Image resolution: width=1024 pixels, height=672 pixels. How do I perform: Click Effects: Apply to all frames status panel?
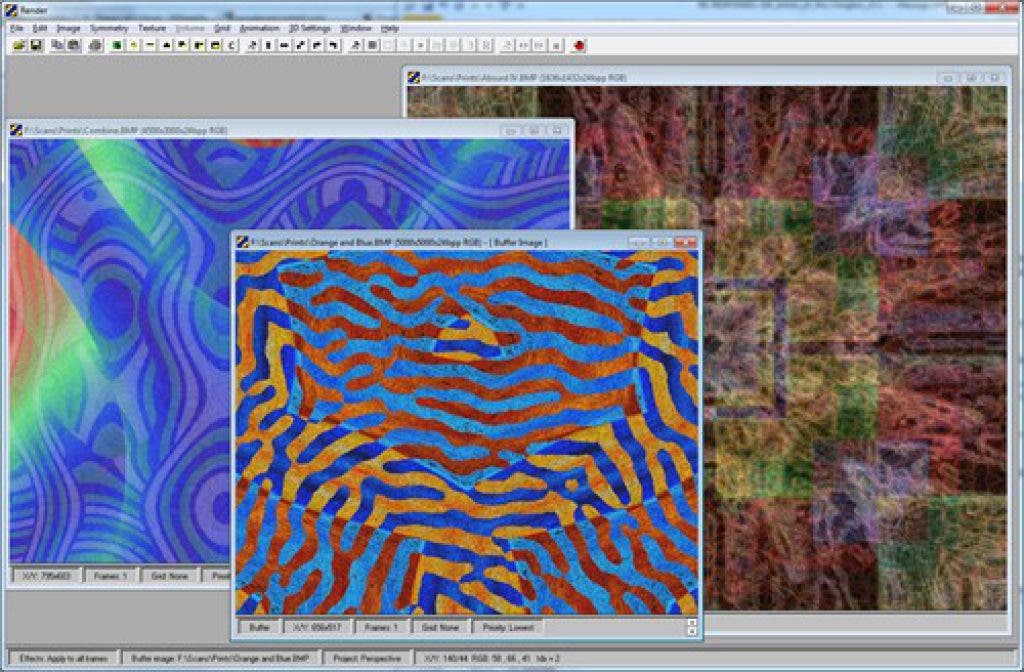[62, 658]
